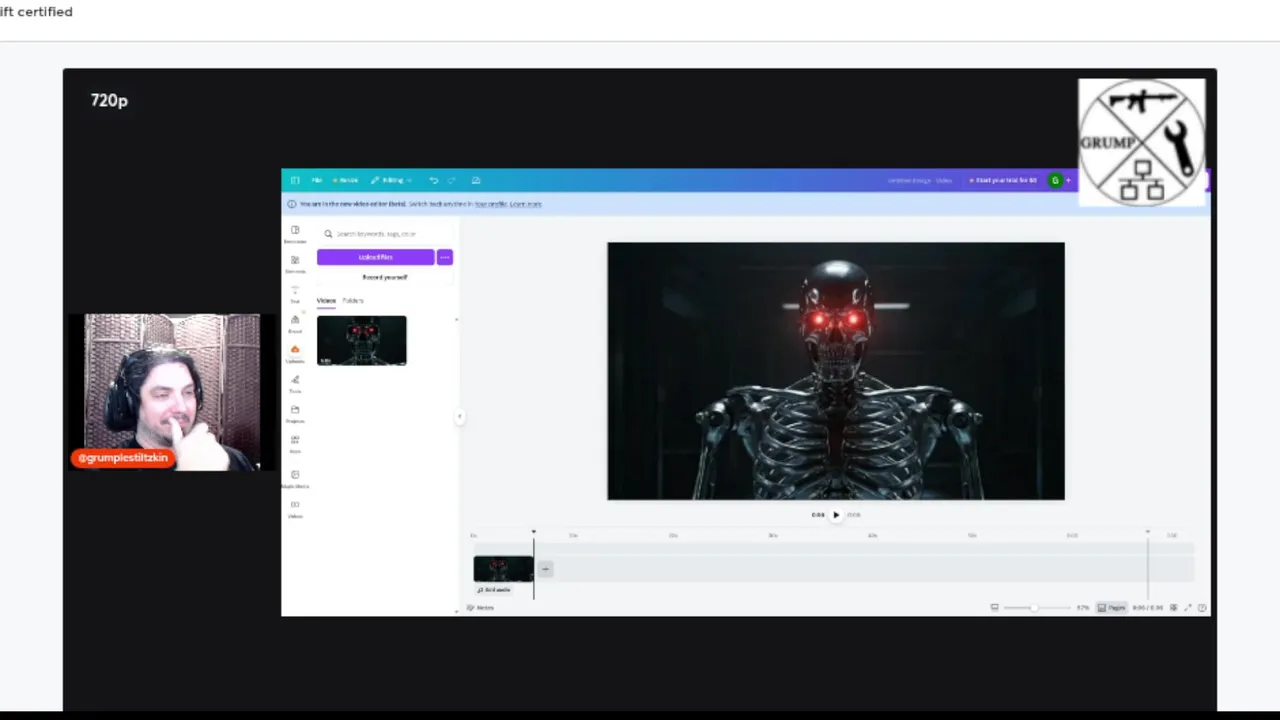Click the Add audio label under the clip
The image size is (1280, 720).
tap(494, 590)
